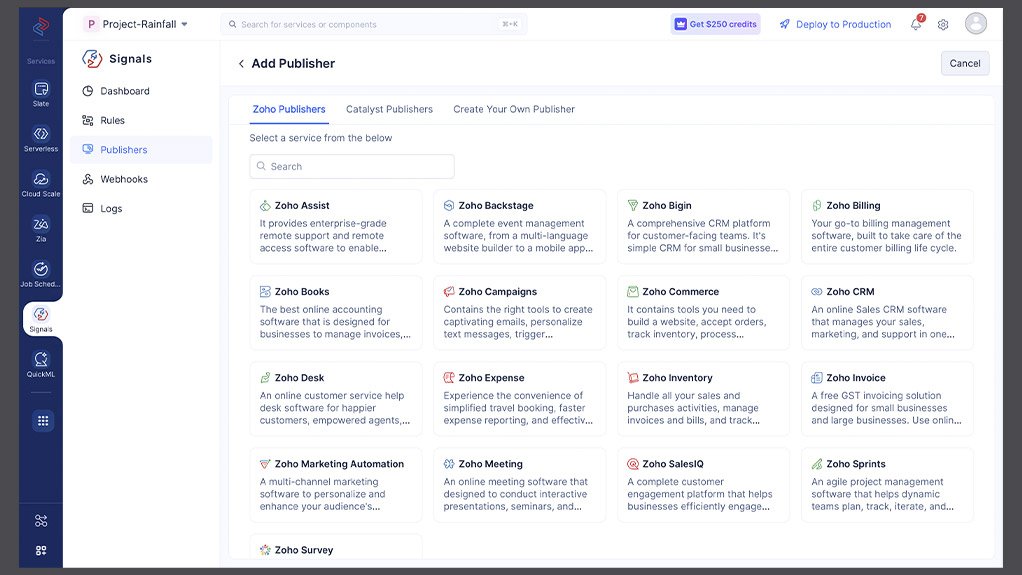Click the Cancel button
This screenshot has width=1022, height=575.
coord(965,63)
